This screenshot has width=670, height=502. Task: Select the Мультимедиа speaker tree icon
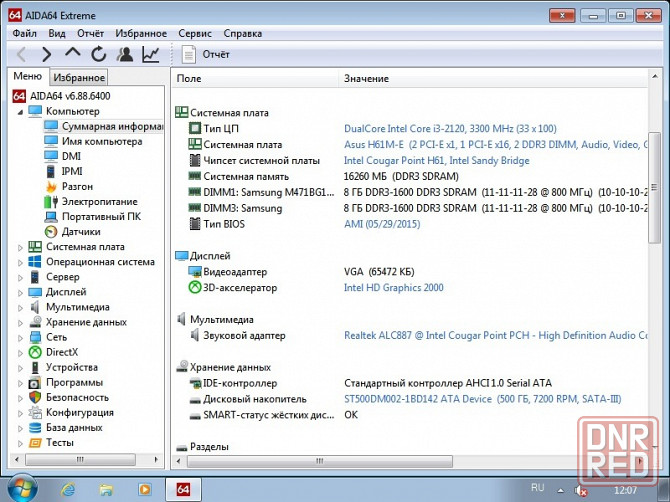point(35,307)
